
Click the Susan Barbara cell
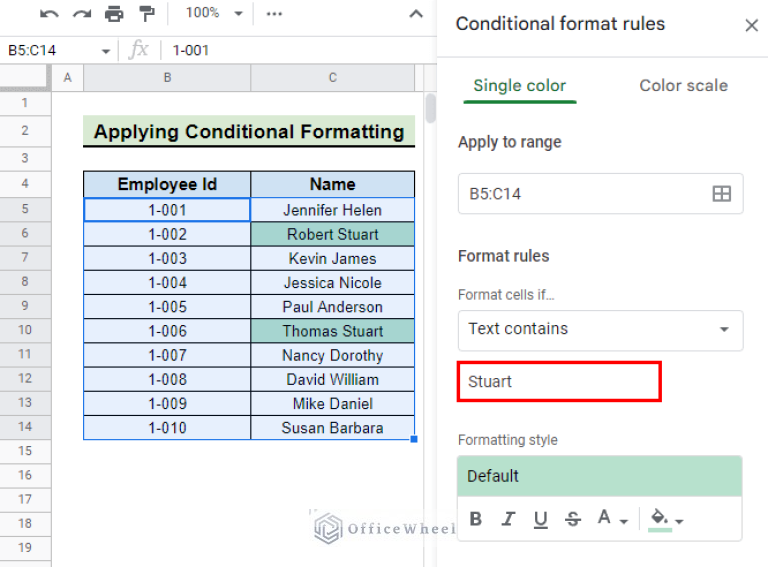click(x=333, y=427)
